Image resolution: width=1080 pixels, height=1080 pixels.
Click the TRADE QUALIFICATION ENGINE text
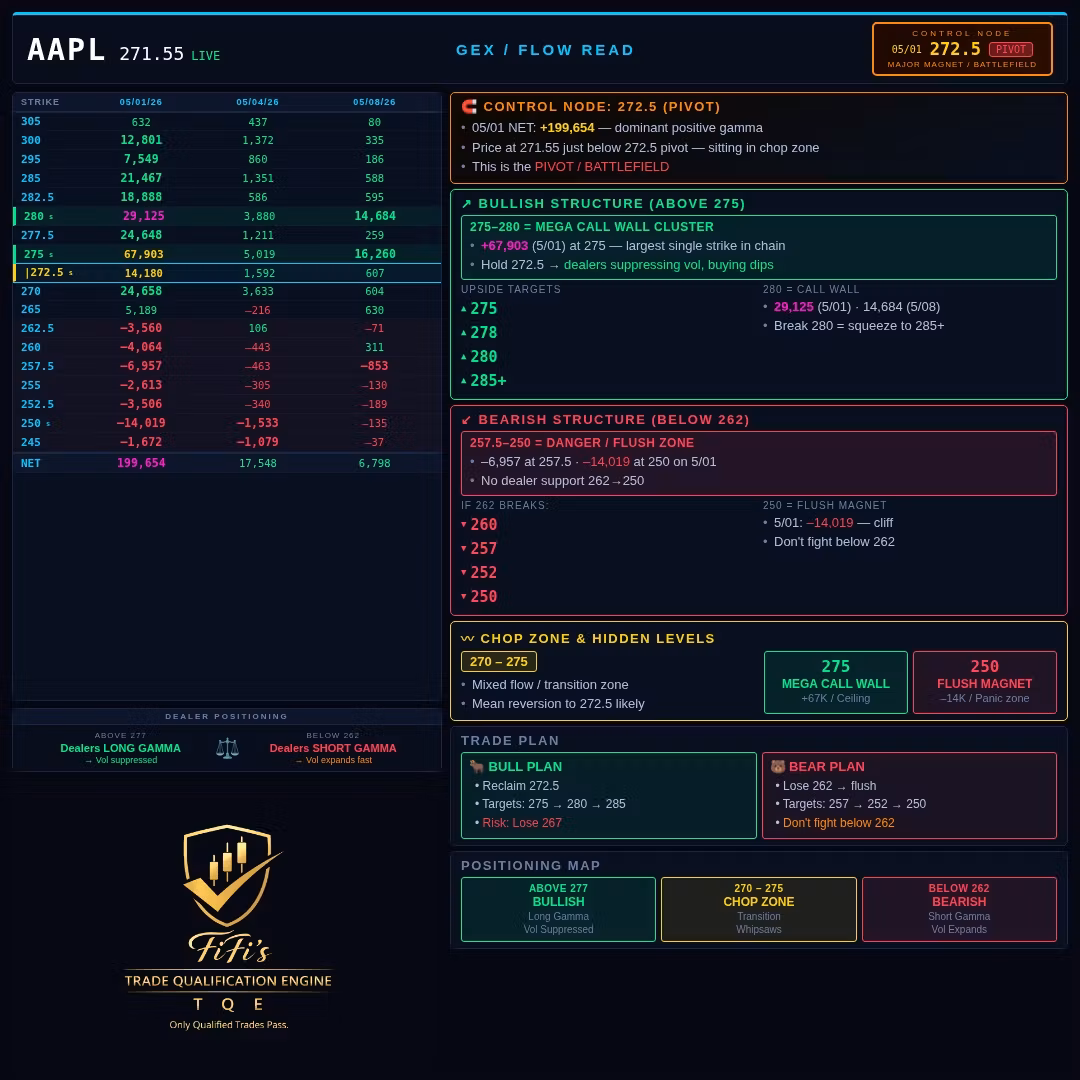(x=228, y=981)
